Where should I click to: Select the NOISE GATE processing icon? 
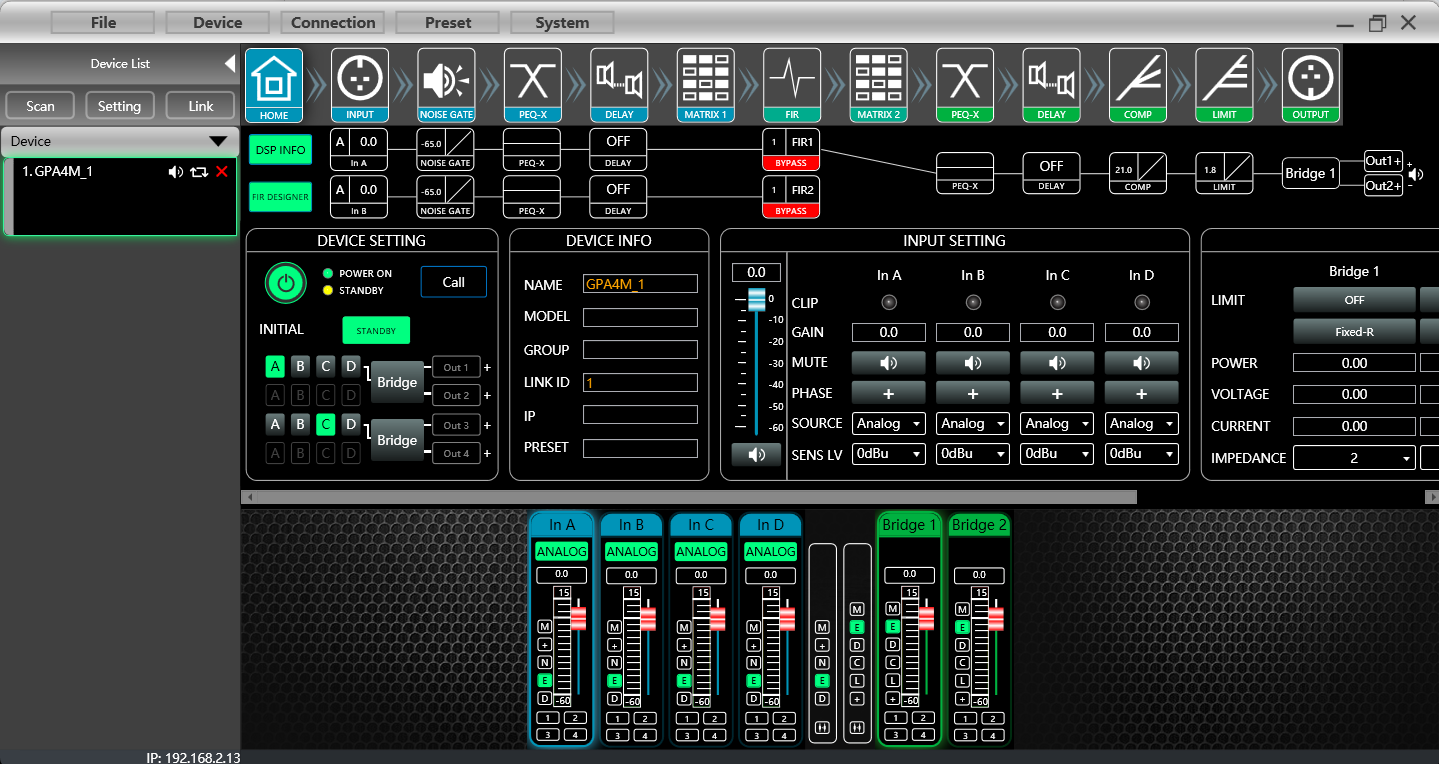coord(446,85)
